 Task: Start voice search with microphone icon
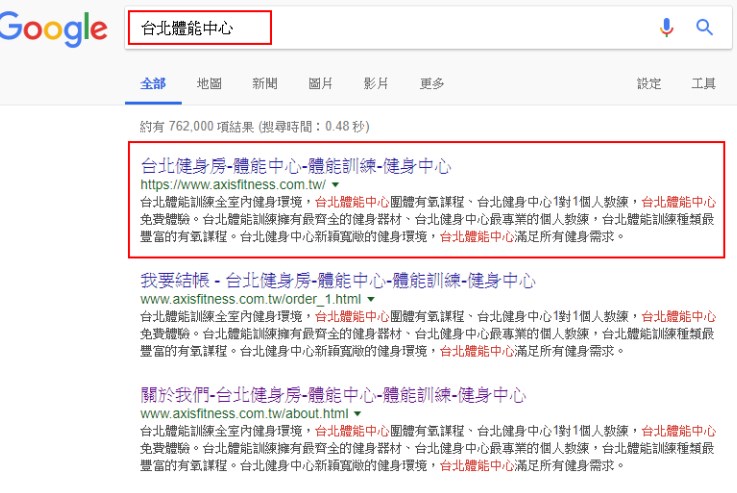click(666, 27)
